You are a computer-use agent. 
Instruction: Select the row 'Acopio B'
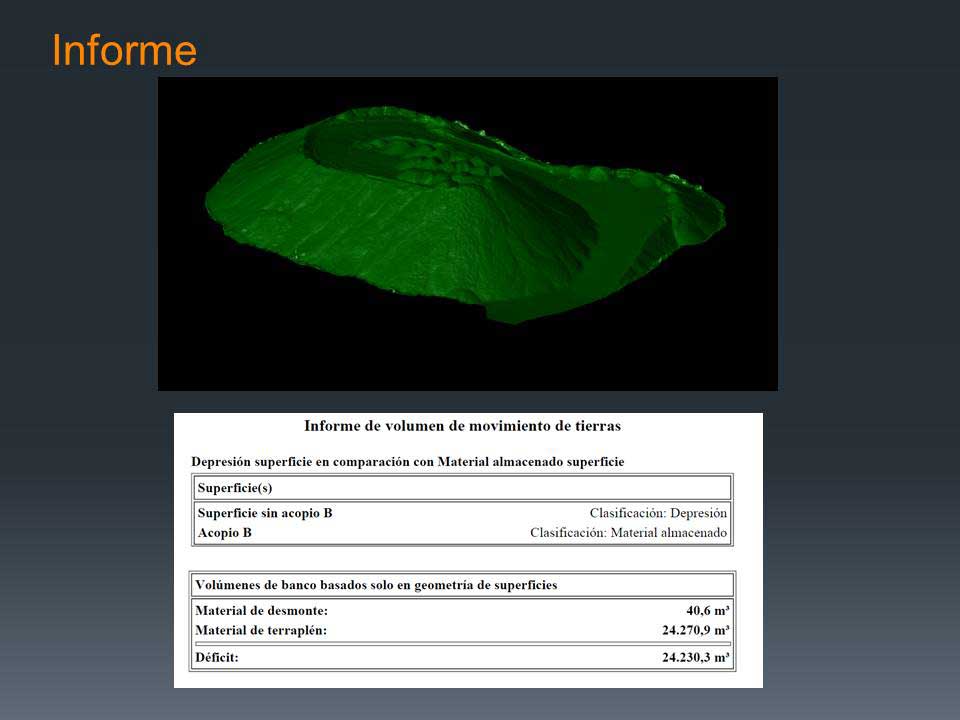point(222,532)
